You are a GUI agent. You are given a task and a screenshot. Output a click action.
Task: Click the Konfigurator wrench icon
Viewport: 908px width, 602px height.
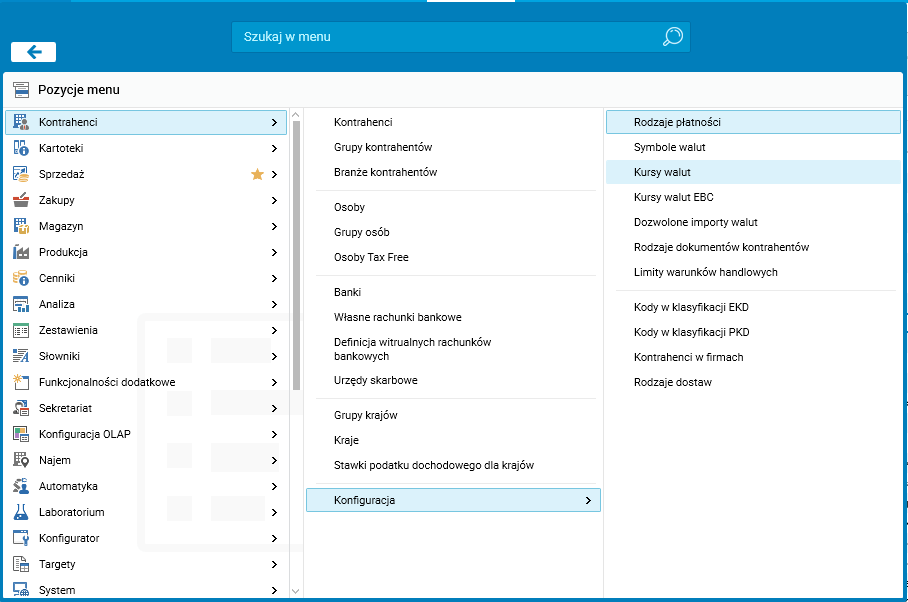tap(21, 538)
